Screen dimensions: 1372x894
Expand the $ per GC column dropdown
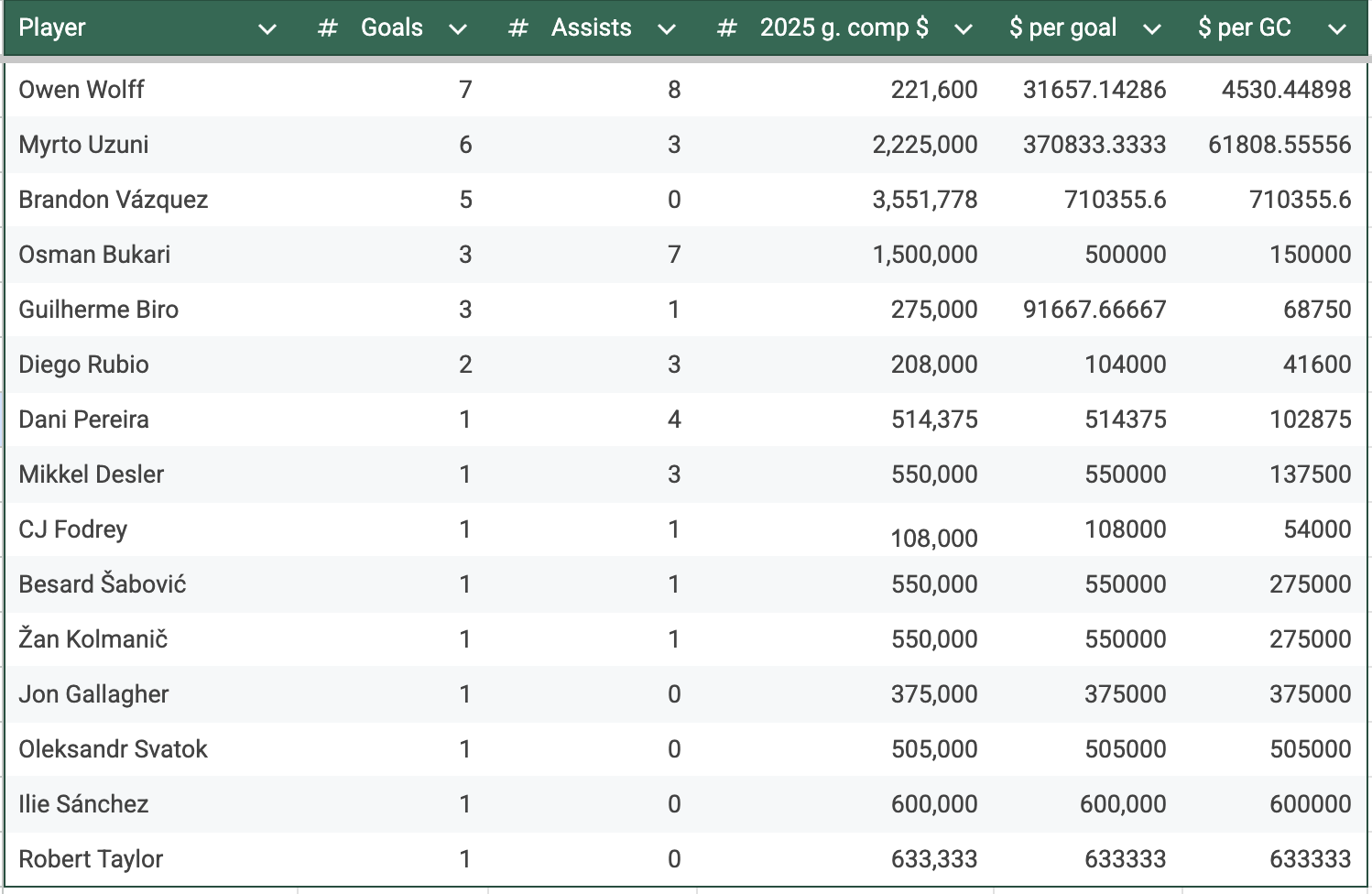pos(1337,29)
